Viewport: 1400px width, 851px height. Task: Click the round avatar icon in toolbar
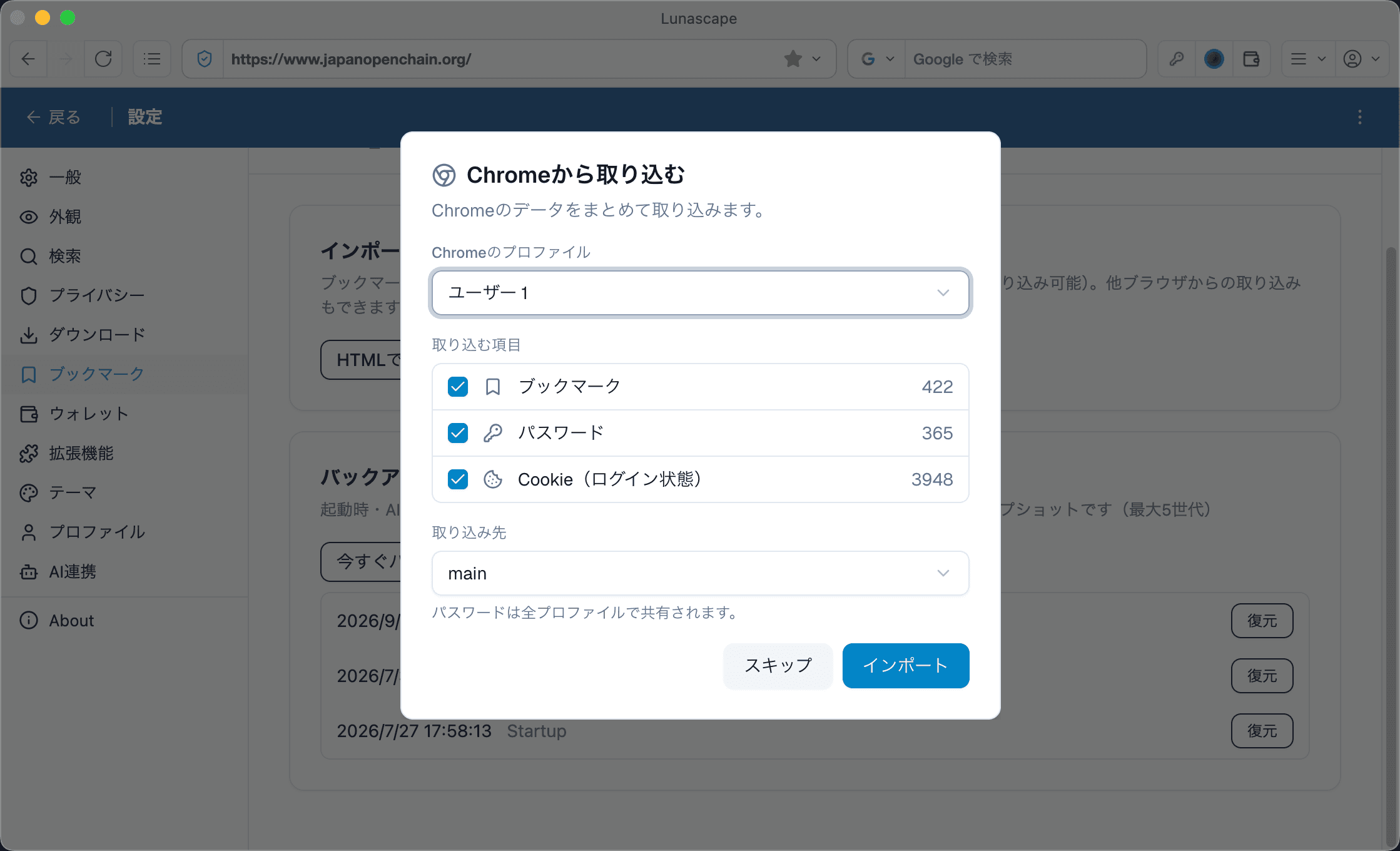[1214, 59]
